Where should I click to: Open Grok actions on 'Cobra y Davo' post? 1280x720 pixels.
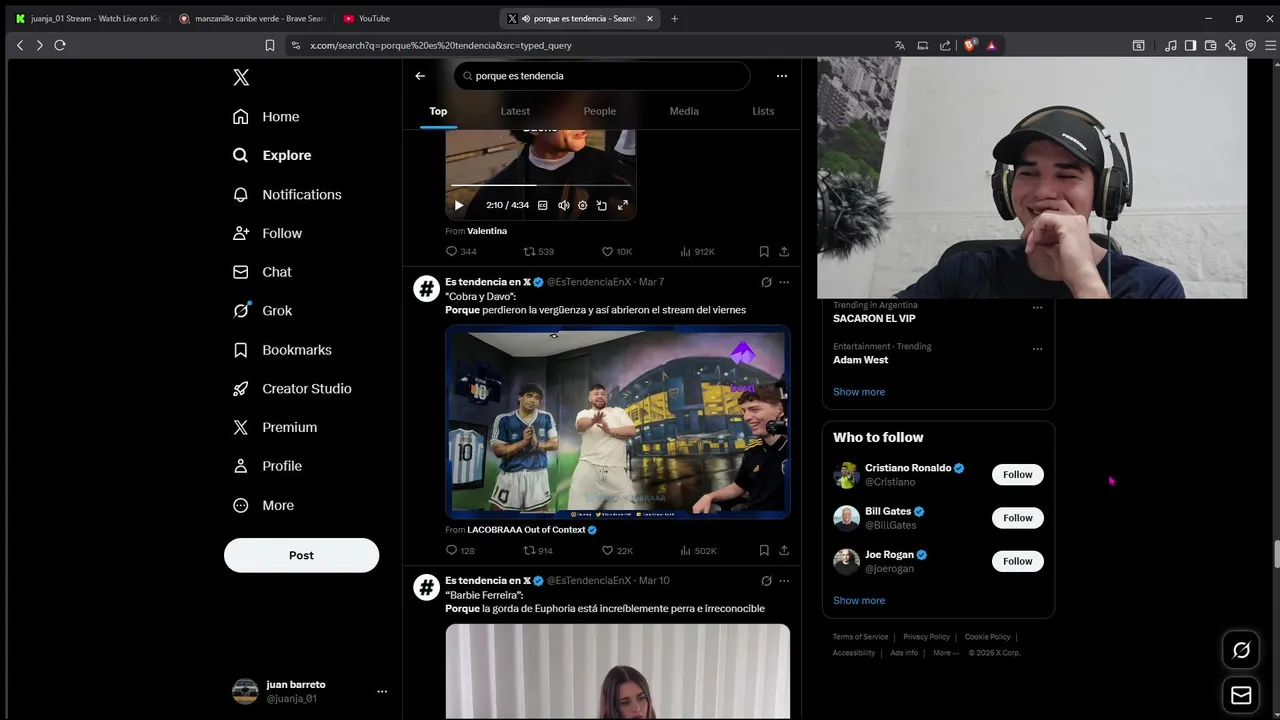point(766,282)
